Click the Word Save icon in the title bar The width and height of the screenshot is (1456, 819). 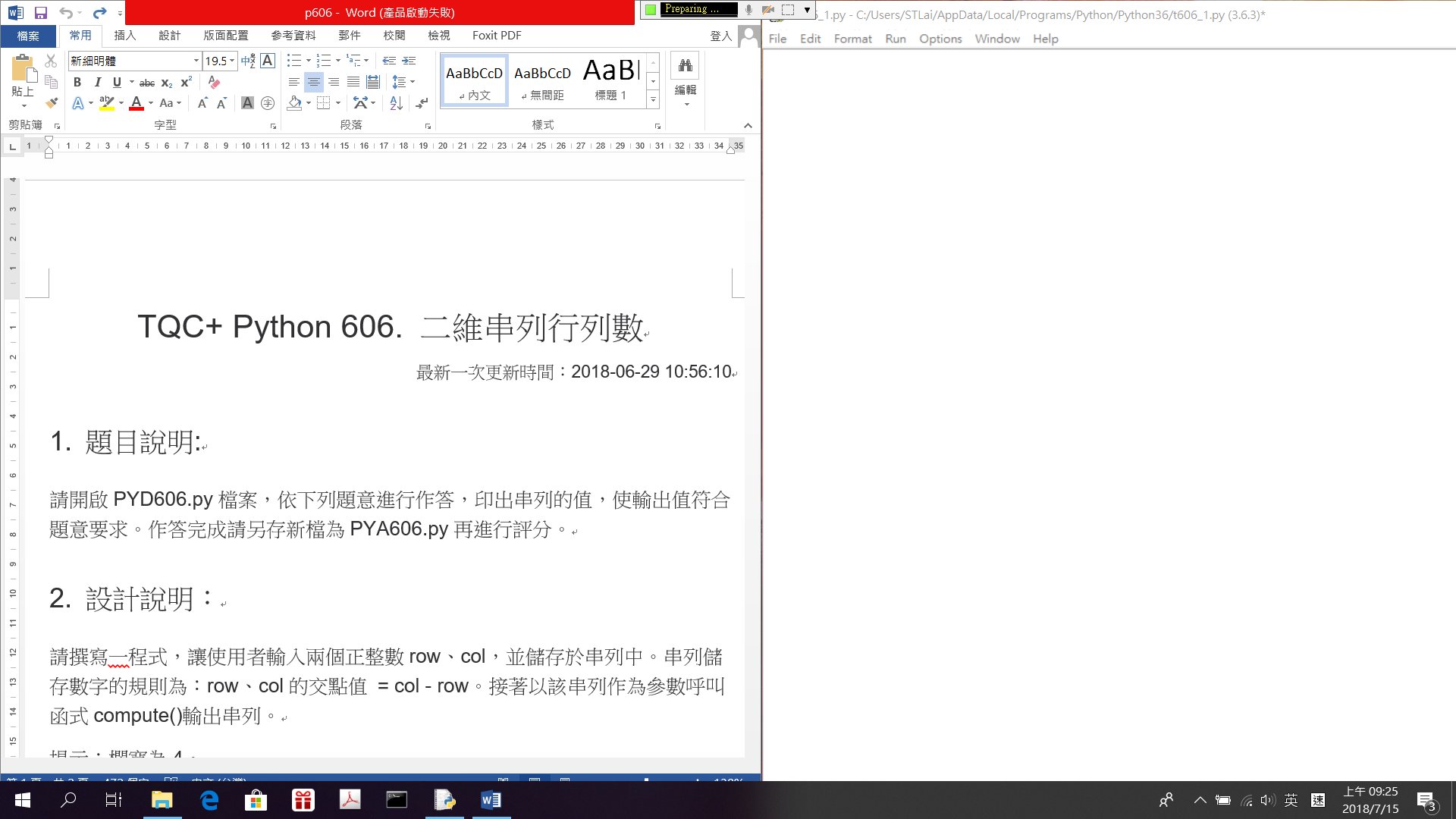41,13
